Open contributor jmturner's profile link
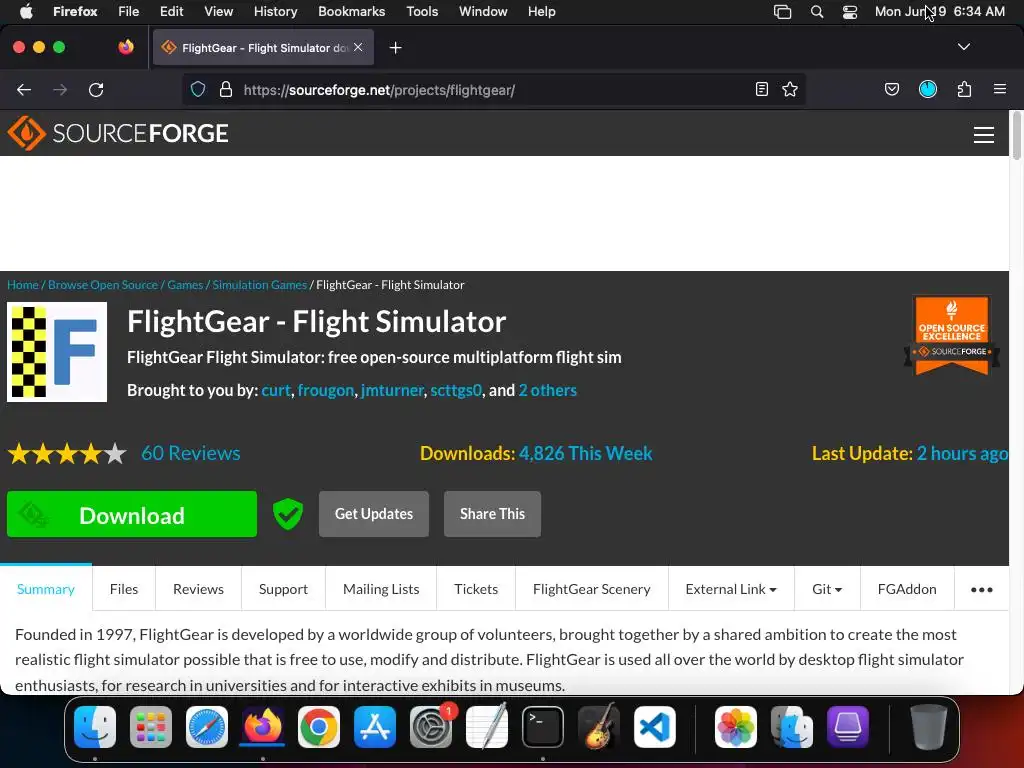The height and width of the screenshot is (768, 1024). (x=392, y=390)
